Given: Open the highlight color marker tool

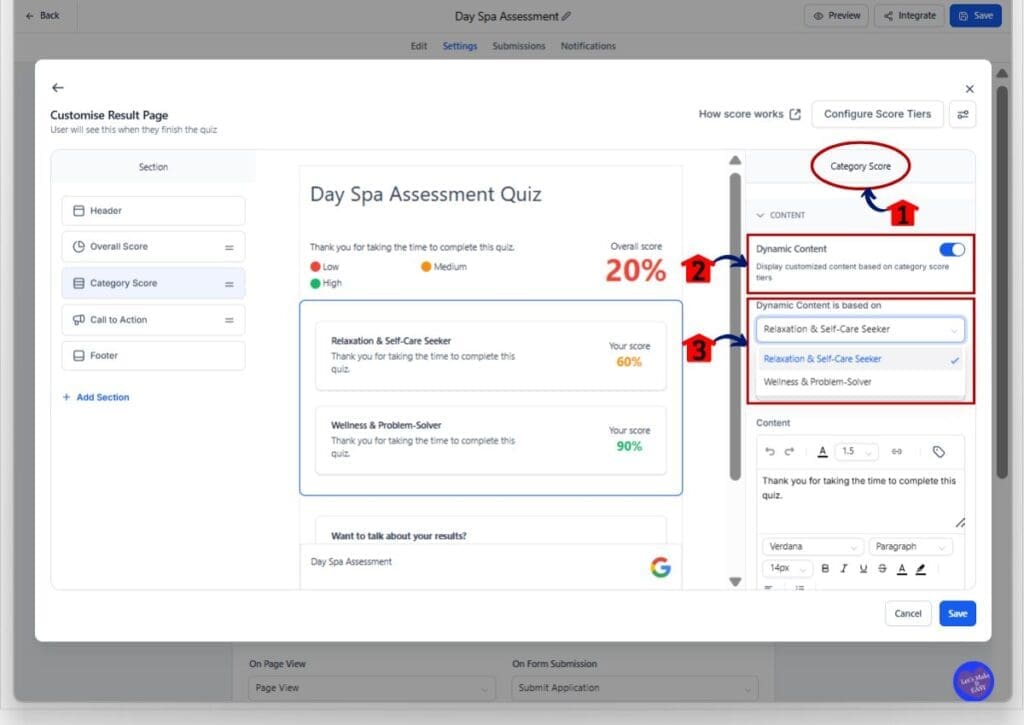Looking at the screenshot, I should (x=921, y=569).
